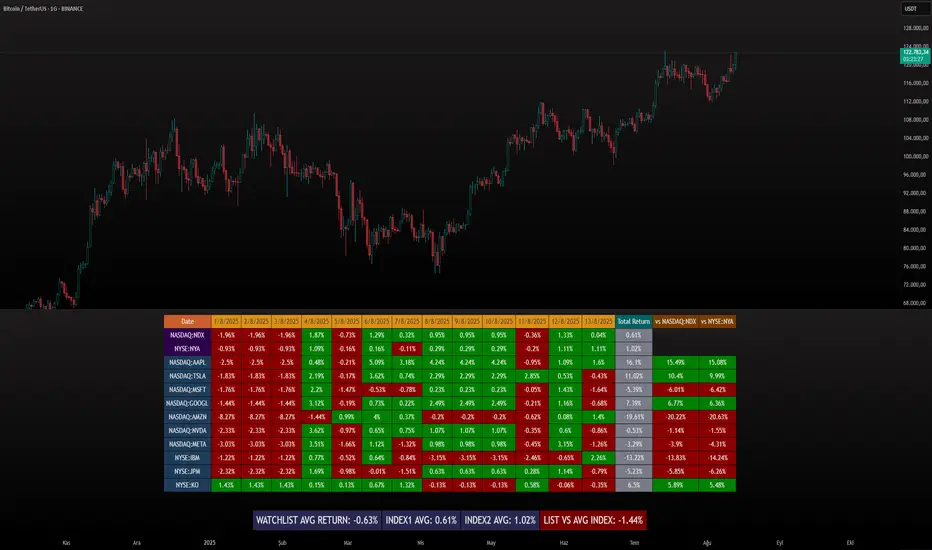Click IBM total return cell -13.22%
The width and height of the screenshot is (932, 550).
coord(634,458)
